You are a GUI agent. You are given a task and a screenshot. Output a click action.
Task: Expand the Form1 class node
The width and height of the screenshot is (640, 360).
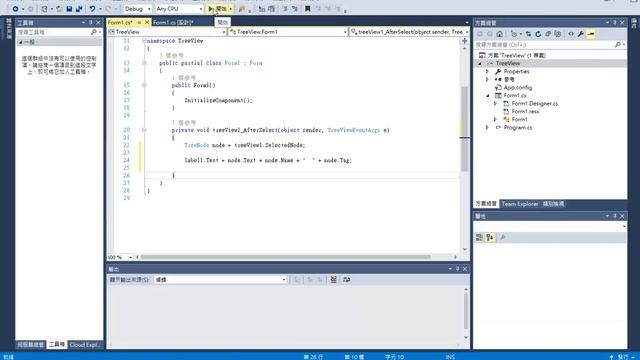coord(496,120)
